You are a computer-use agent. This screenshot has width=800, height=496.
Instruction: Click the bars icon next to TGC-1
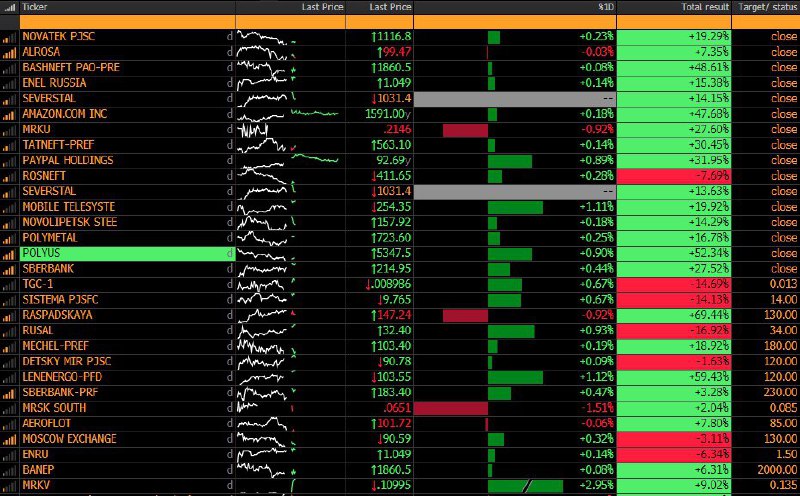pyautogui.click(x=9, y=285)
